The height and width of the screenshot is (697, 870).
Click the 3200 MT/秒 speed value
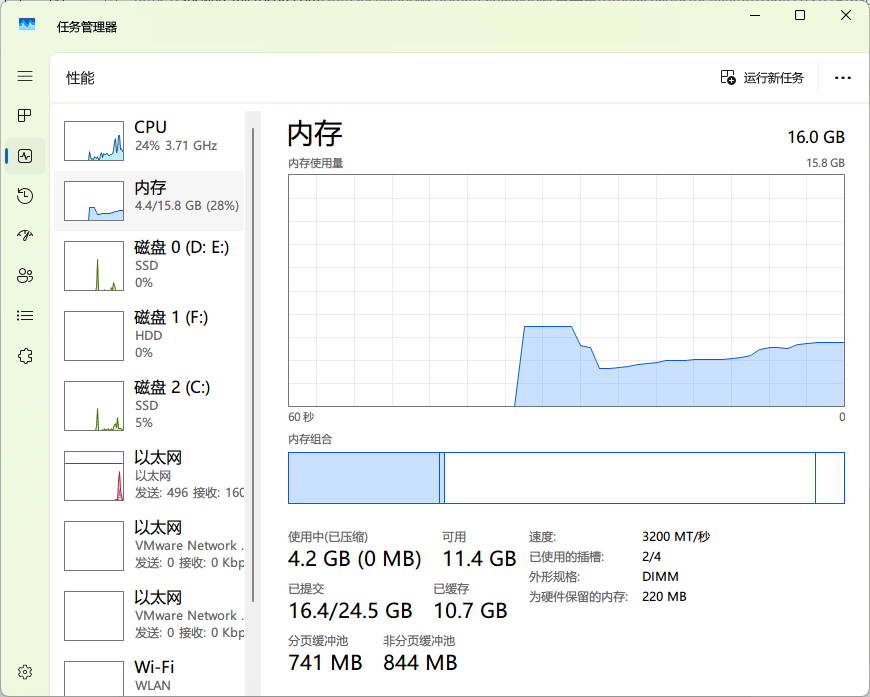click(x=676, y=537)
